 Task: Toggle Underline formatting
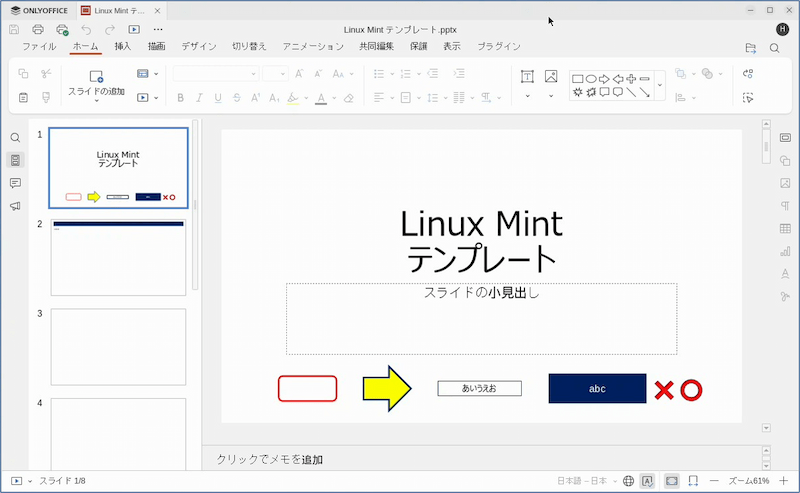(218, 98)
